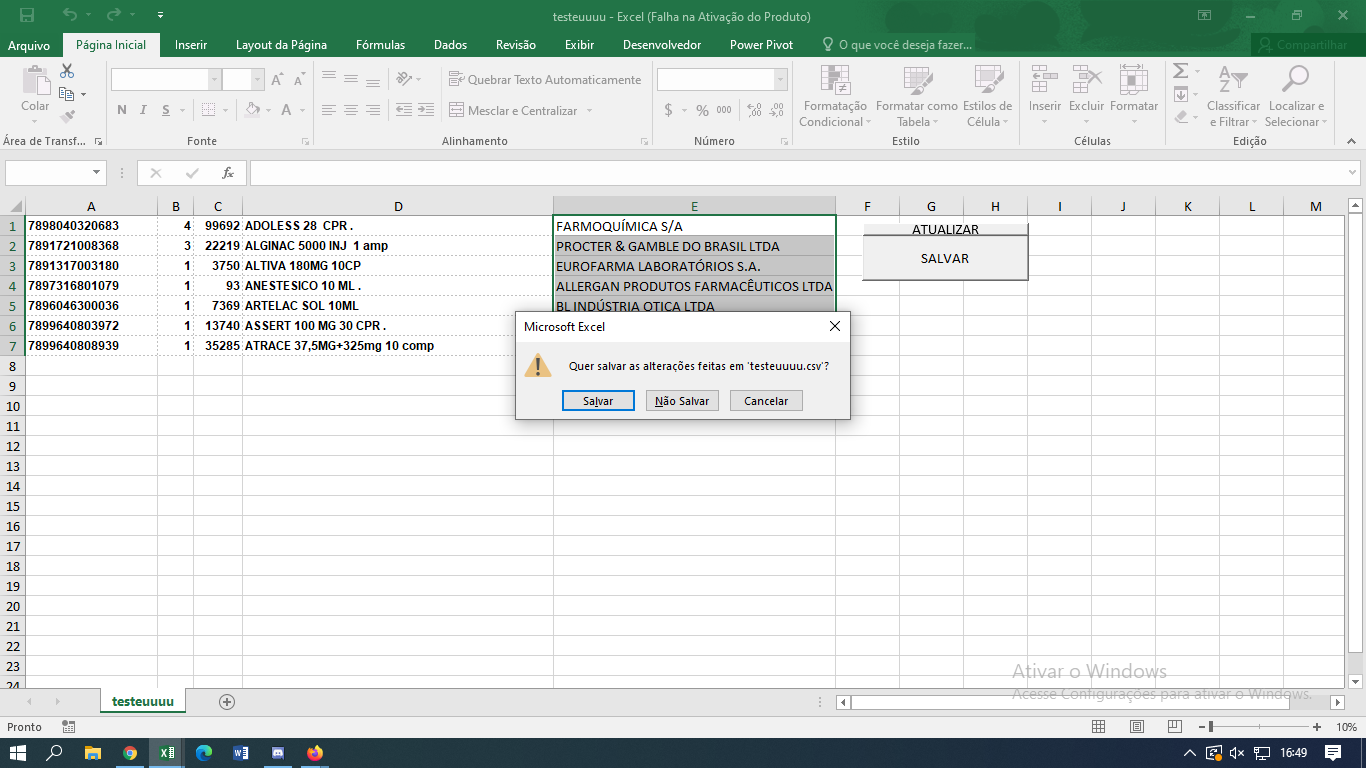Open the number format dropdown

[x=781, y=80]
